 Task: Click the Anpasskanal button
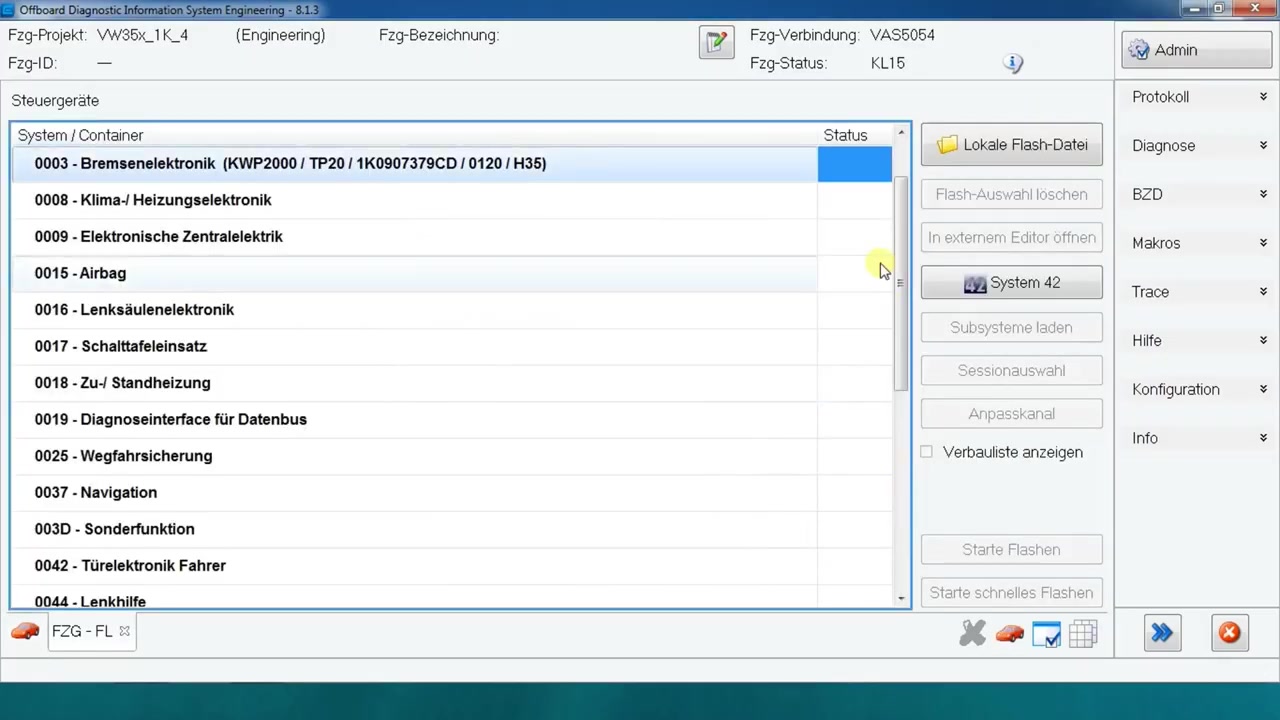tap(1012, 414)
